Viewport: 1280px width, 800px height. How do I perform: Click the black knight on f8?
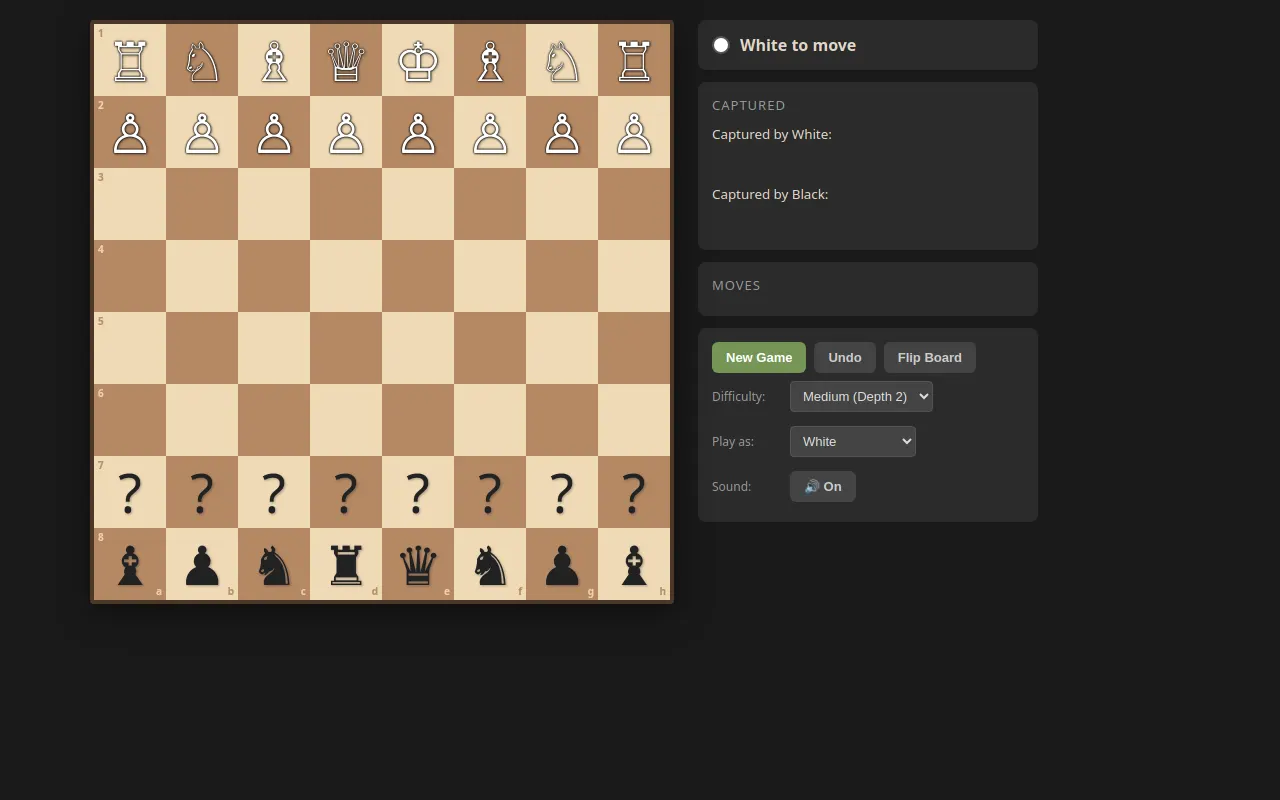(x=490, y=564)
